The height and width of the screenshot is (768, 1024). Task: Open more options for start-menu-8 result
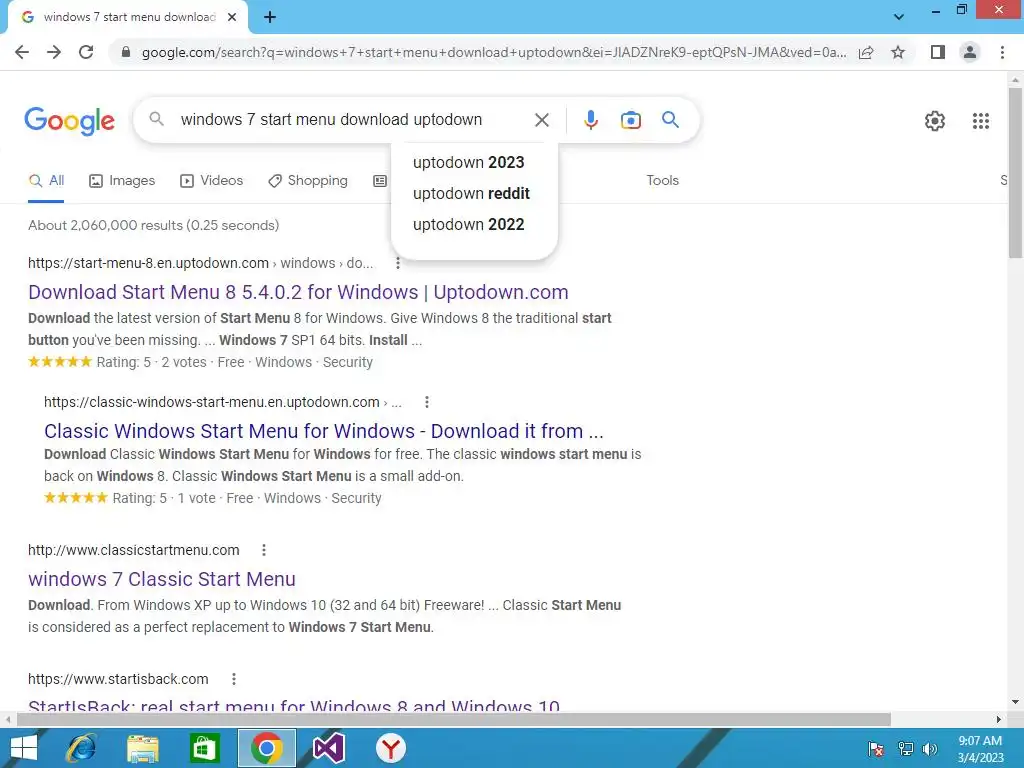pos(398,263)
